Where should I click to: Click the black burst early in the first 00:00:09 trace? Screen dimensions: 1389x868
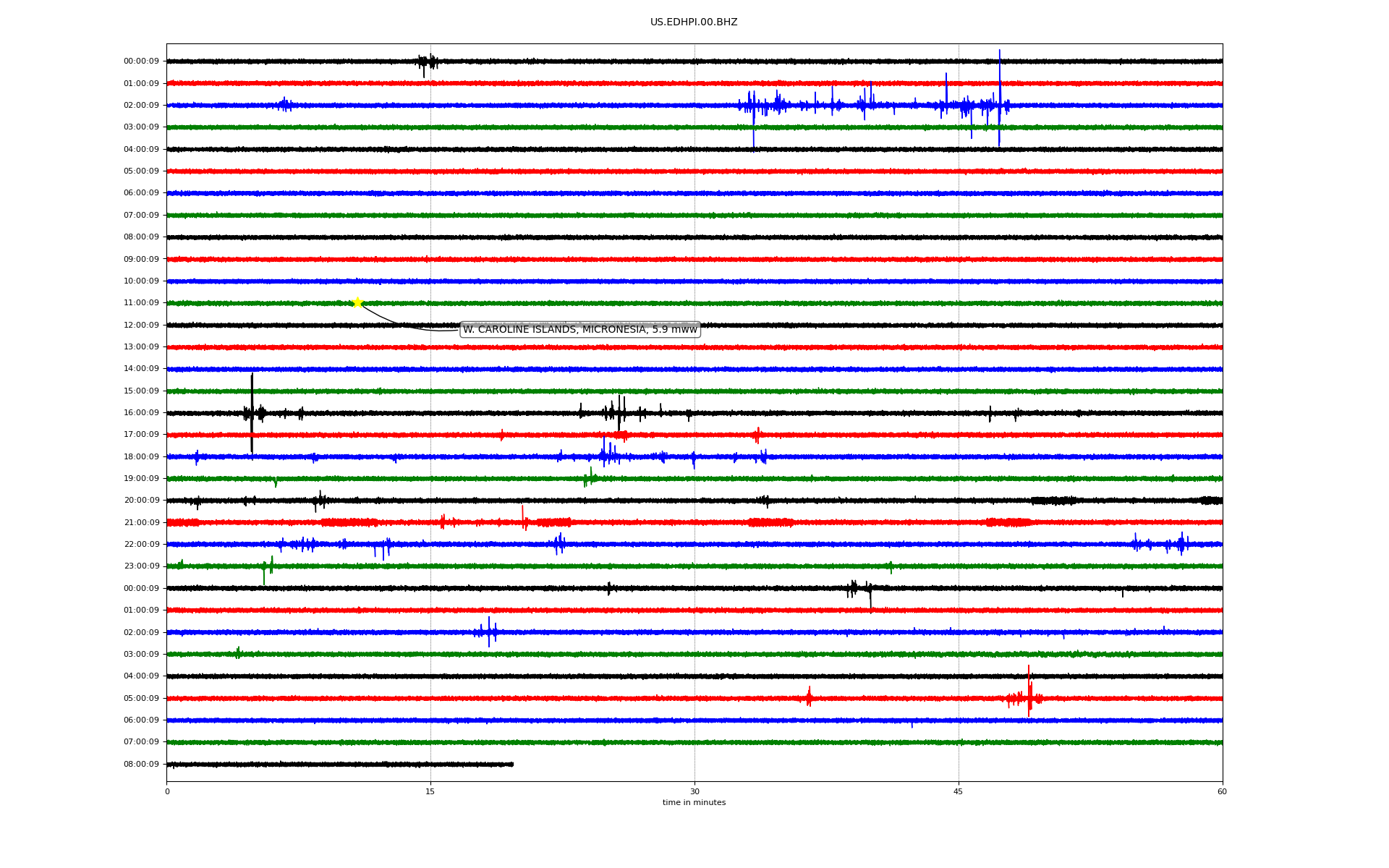427,62
